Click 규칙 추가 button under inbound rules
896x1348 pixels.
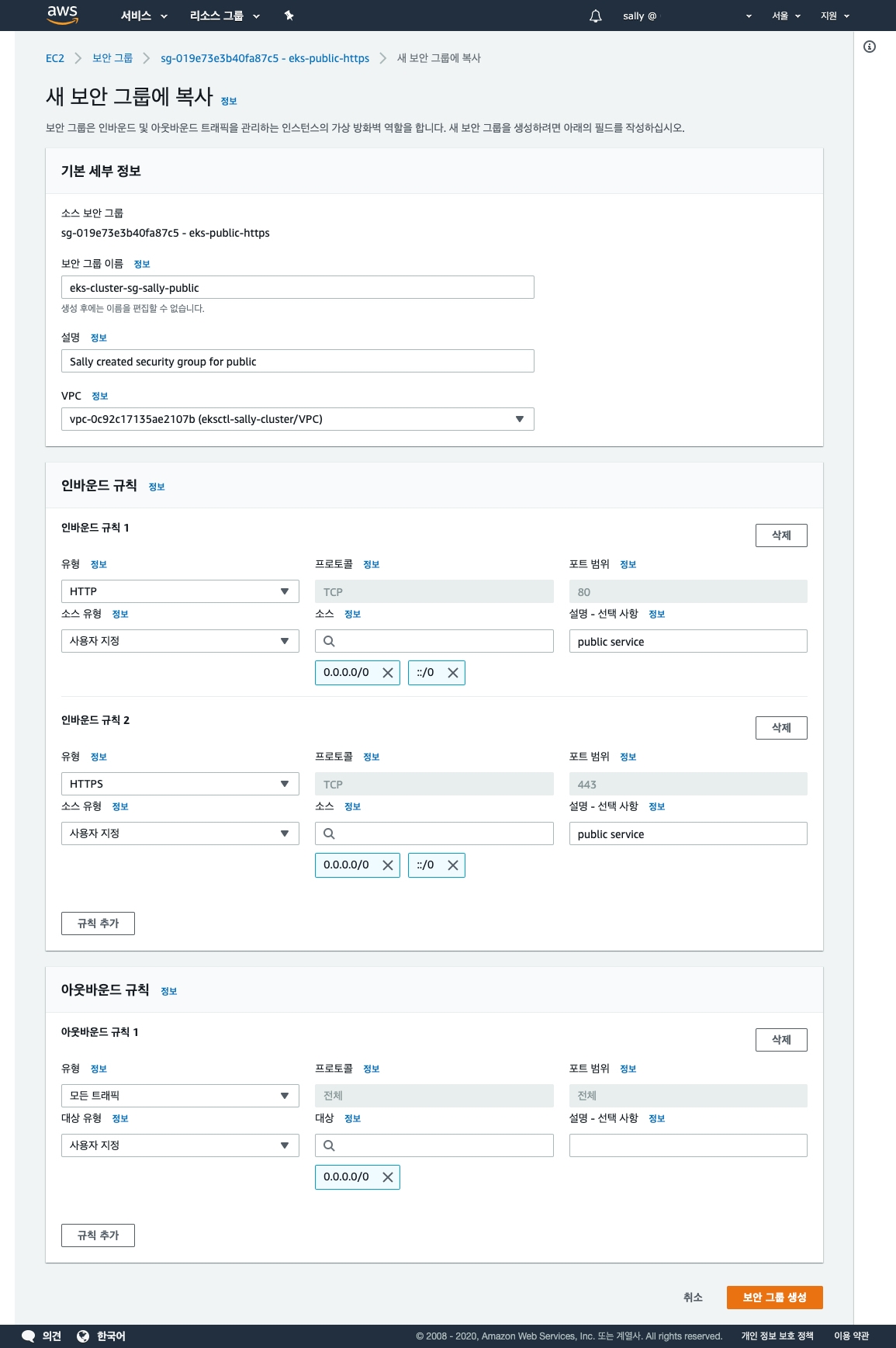pyautogui.click(x=98, y=924)
